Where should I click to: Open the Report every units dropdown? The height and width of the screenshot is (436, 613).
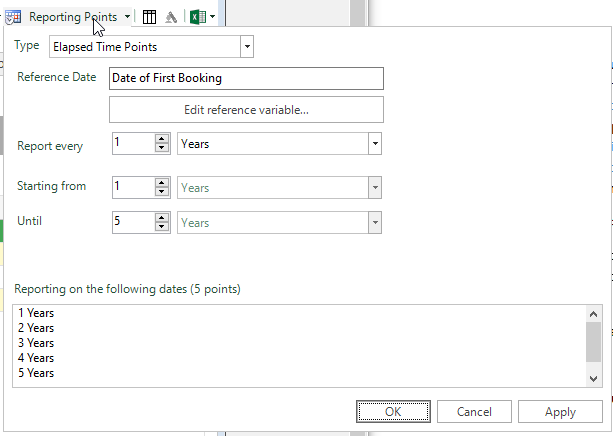pyautogui.click(x=375, y=144)
